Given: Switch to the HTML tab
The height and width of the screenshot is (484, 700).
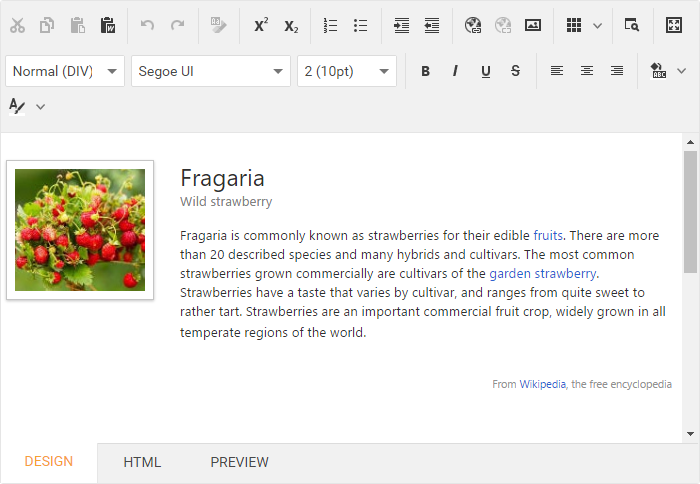Looking at the screenshot, I should coord(142,462).
